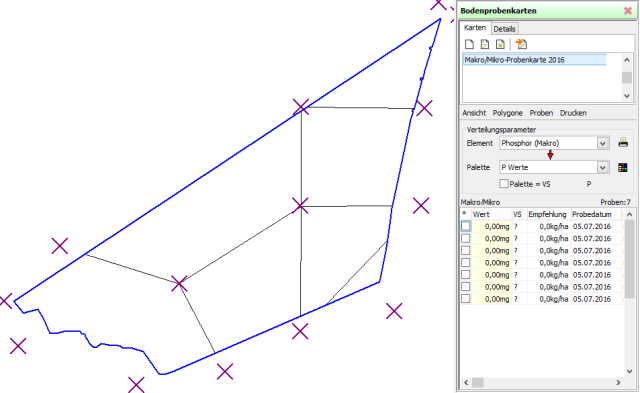The height and width of the screenshot is (393, 640).
Task: Expand the Element dropdown showing Phosphor (Makro)
Action: coord(603,143)
